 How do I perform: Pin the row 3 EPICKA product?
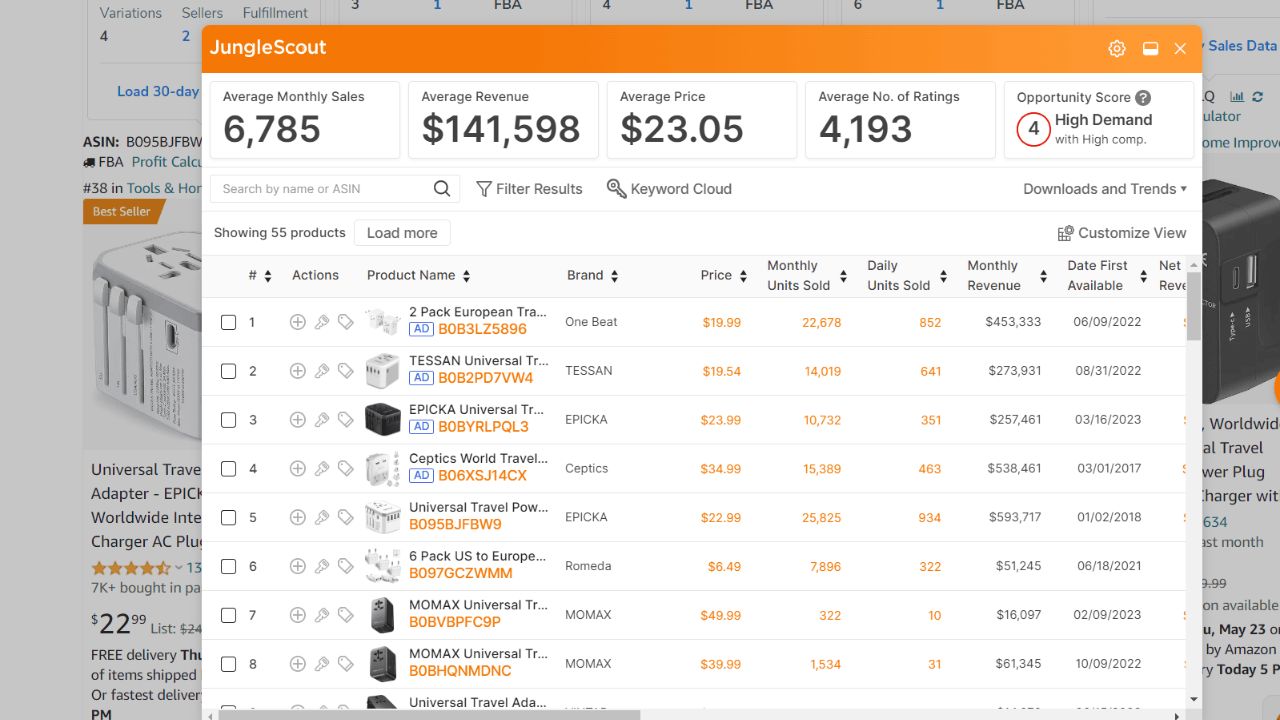pyautogui.click(x=321, y=420)
